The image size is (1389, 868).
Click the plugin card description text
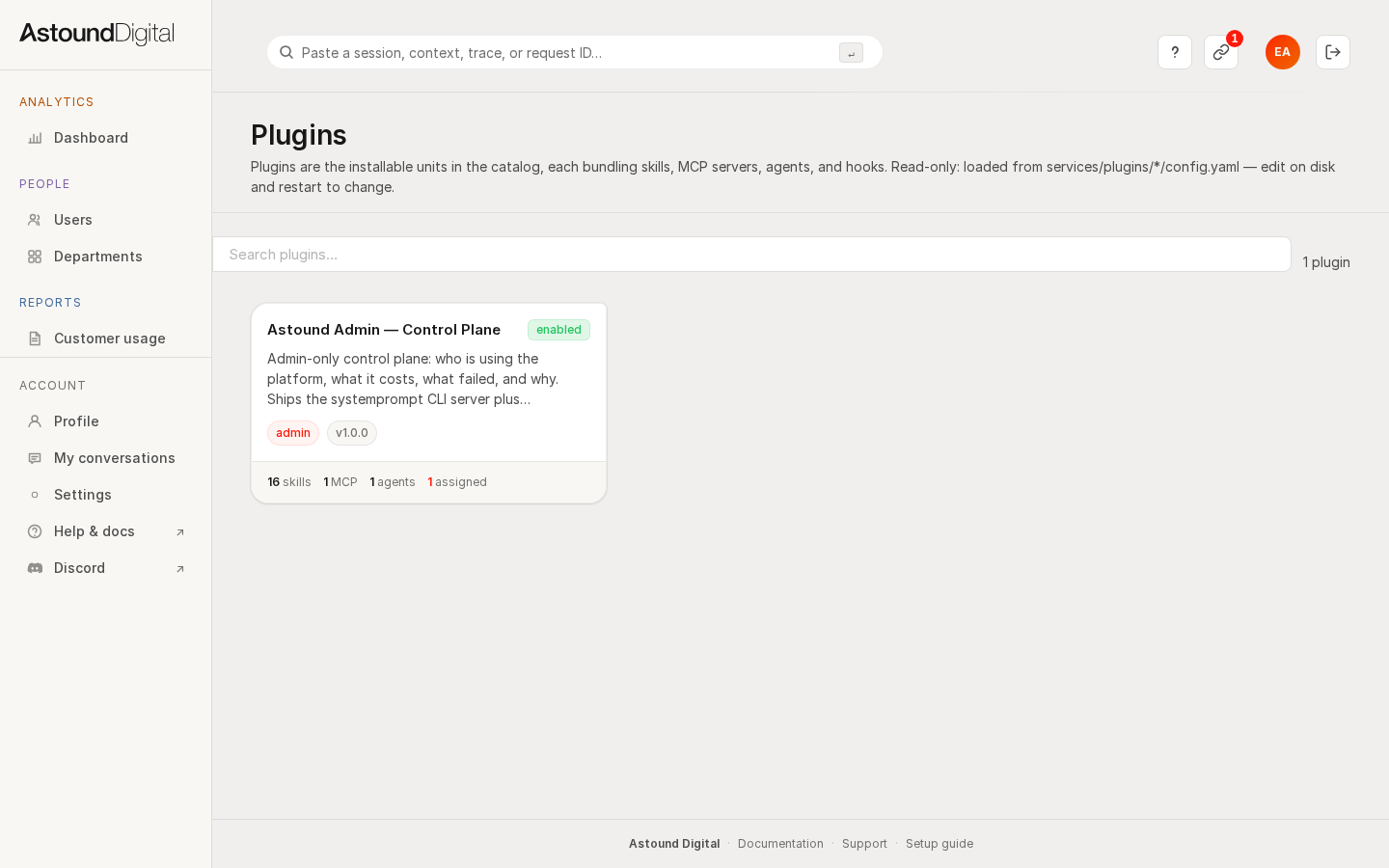(413, 379)
